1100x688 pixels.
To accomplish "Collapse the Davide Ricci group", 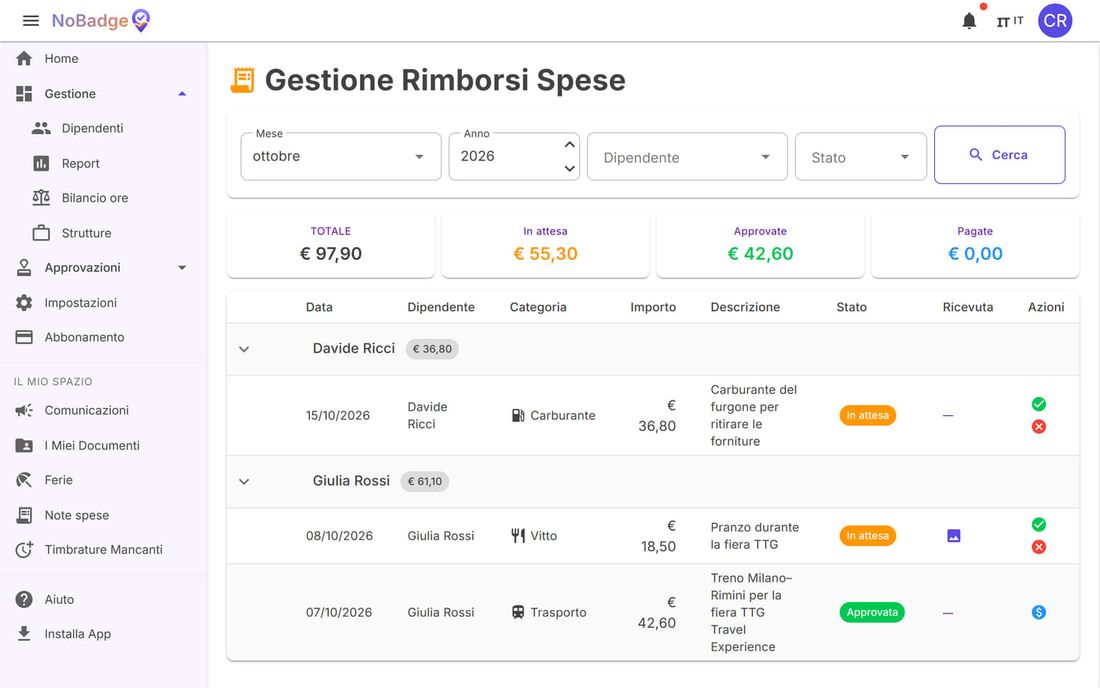I will click(244, 349).
